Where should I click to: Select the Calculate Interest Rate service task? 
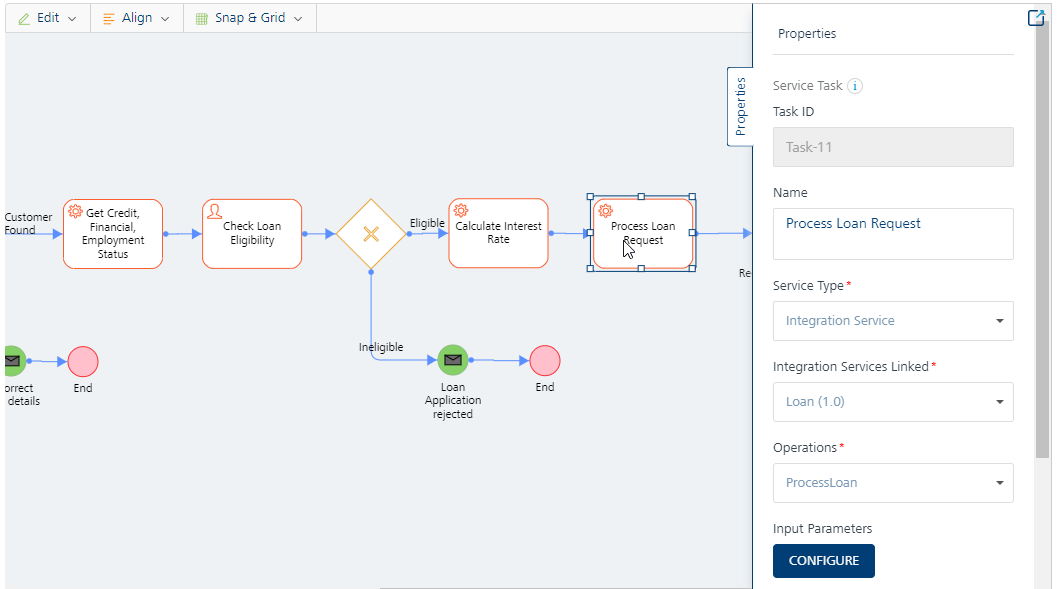(x=498, y=233)
